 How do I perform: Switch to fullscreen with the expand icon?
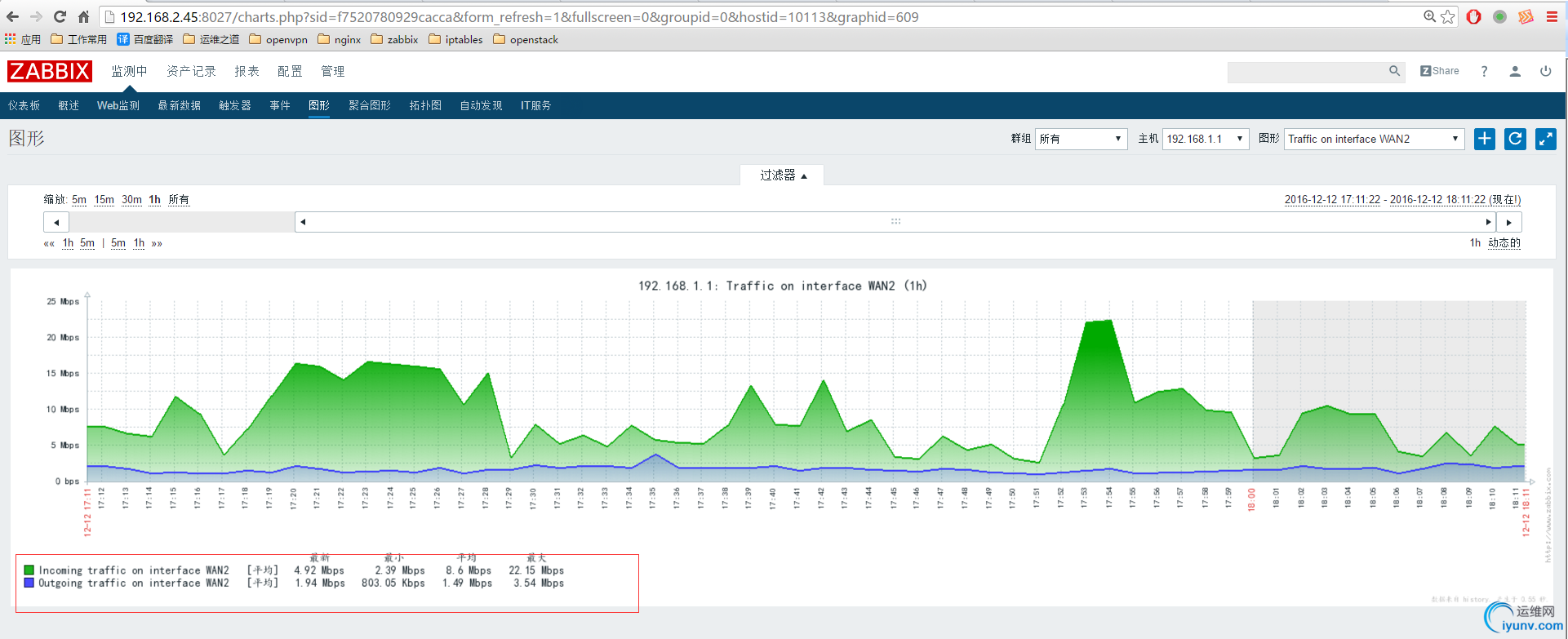click(1546, 139)
